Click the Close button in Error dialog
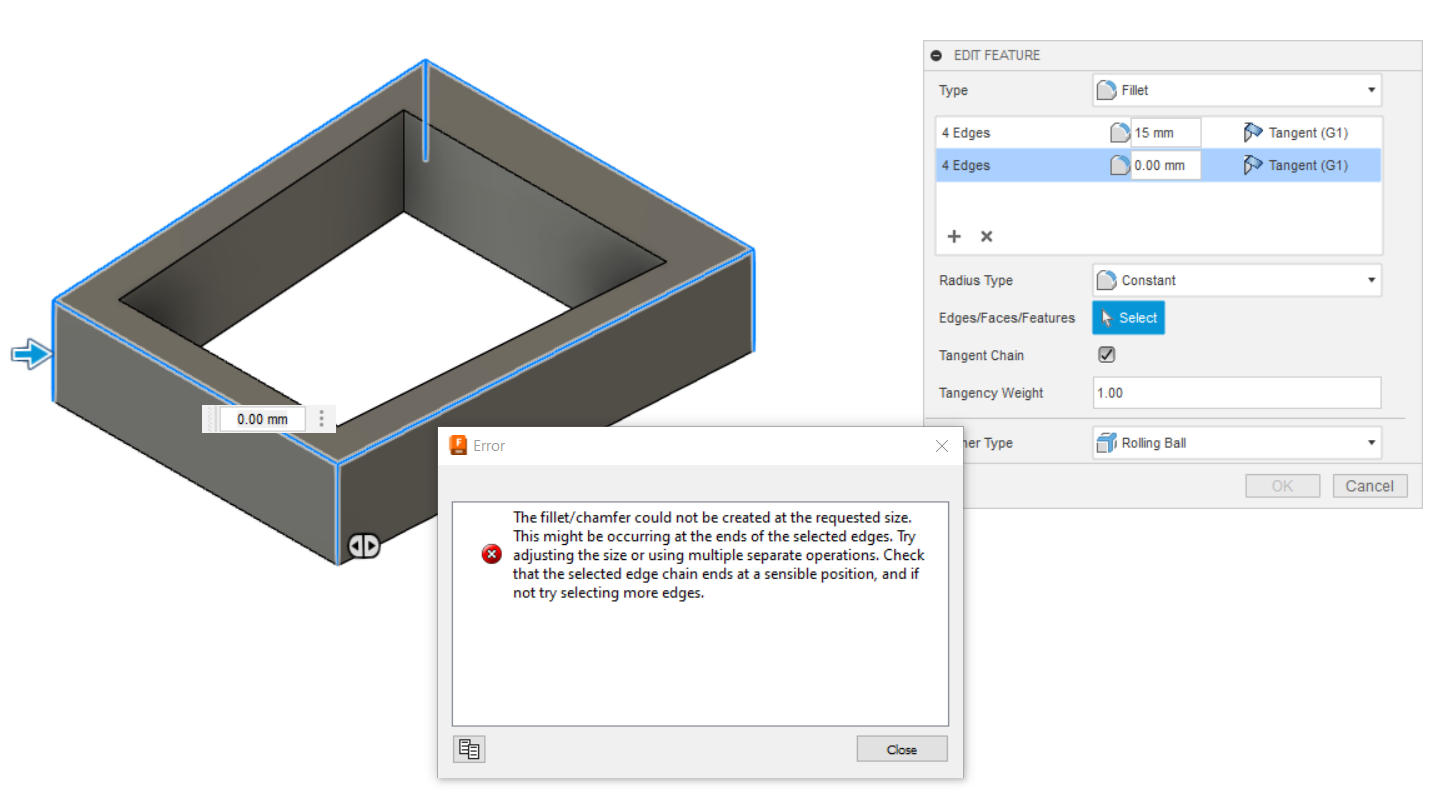 (901, 749)
